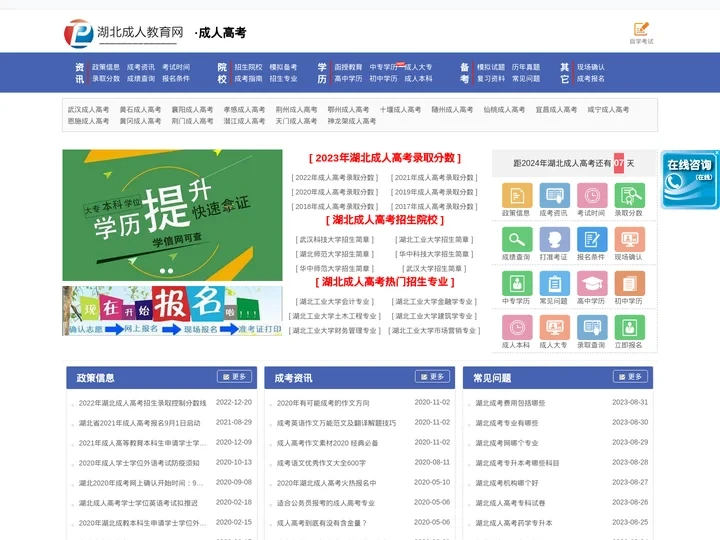Viewport: 720px width, 540px height.
Task: Click the 高中学历 graduation cap icon
Action: coord(591,284)
